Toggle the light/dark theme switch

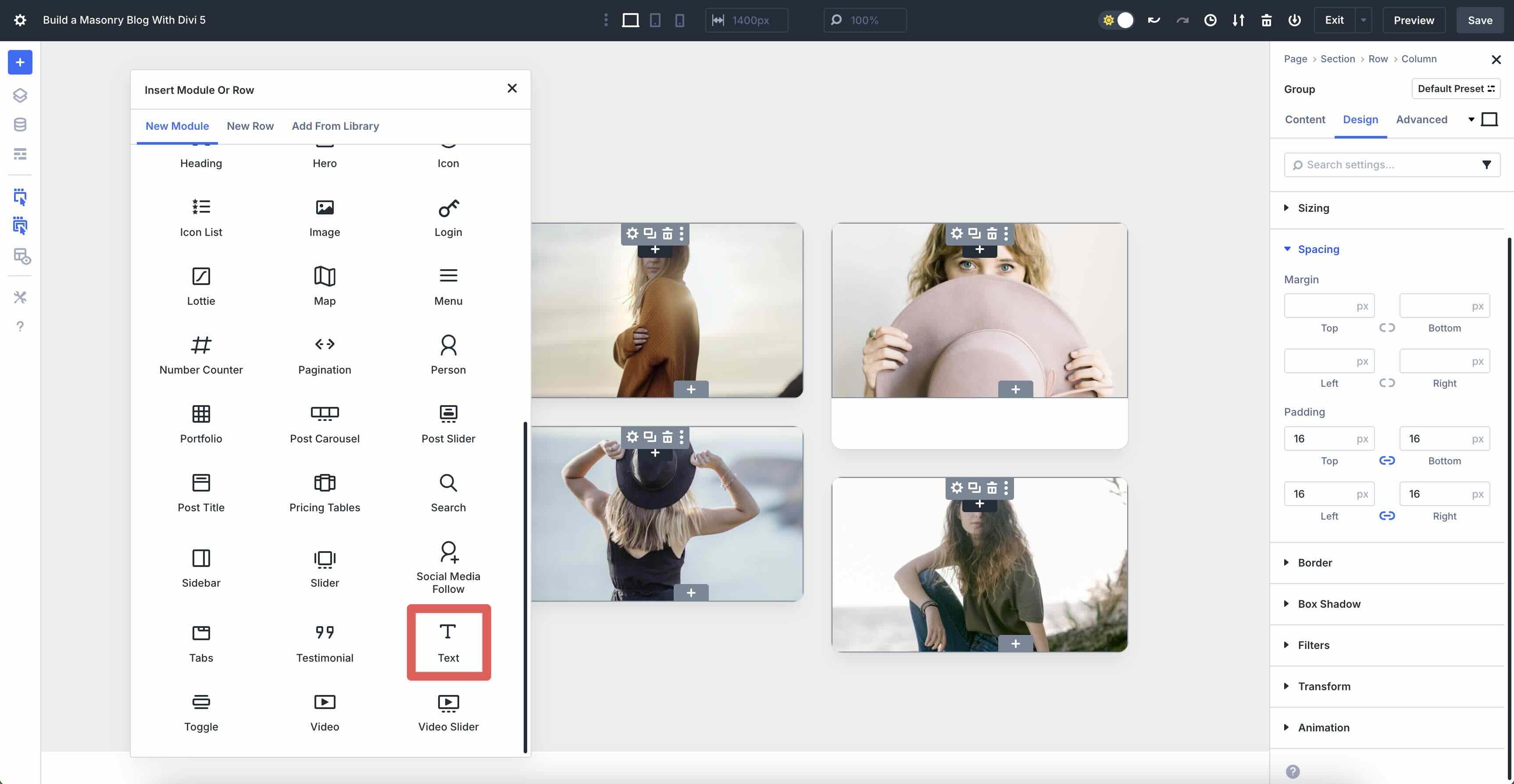(x=1117, y=19)
